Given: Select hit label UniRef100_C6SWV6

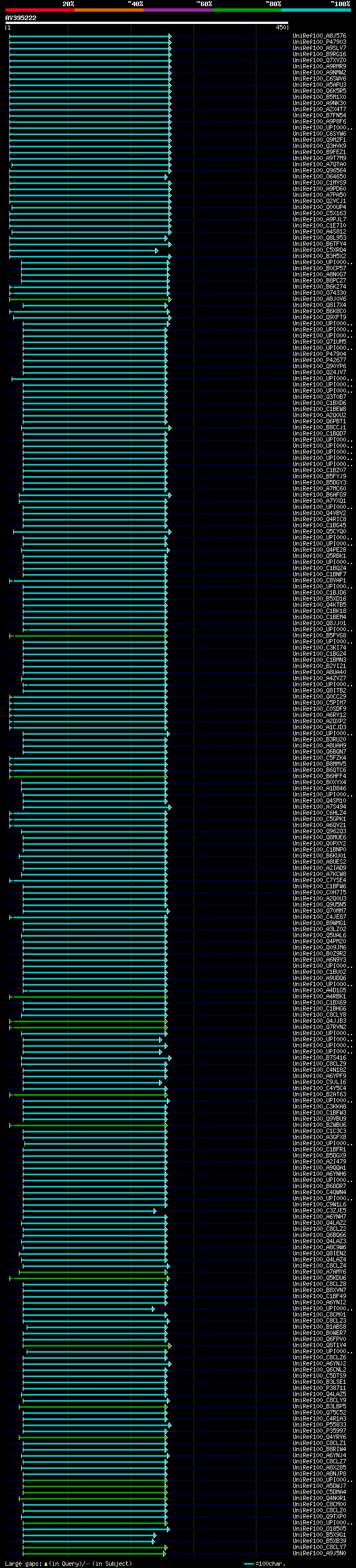Looking at the screenshot, I should pos(319,78).
